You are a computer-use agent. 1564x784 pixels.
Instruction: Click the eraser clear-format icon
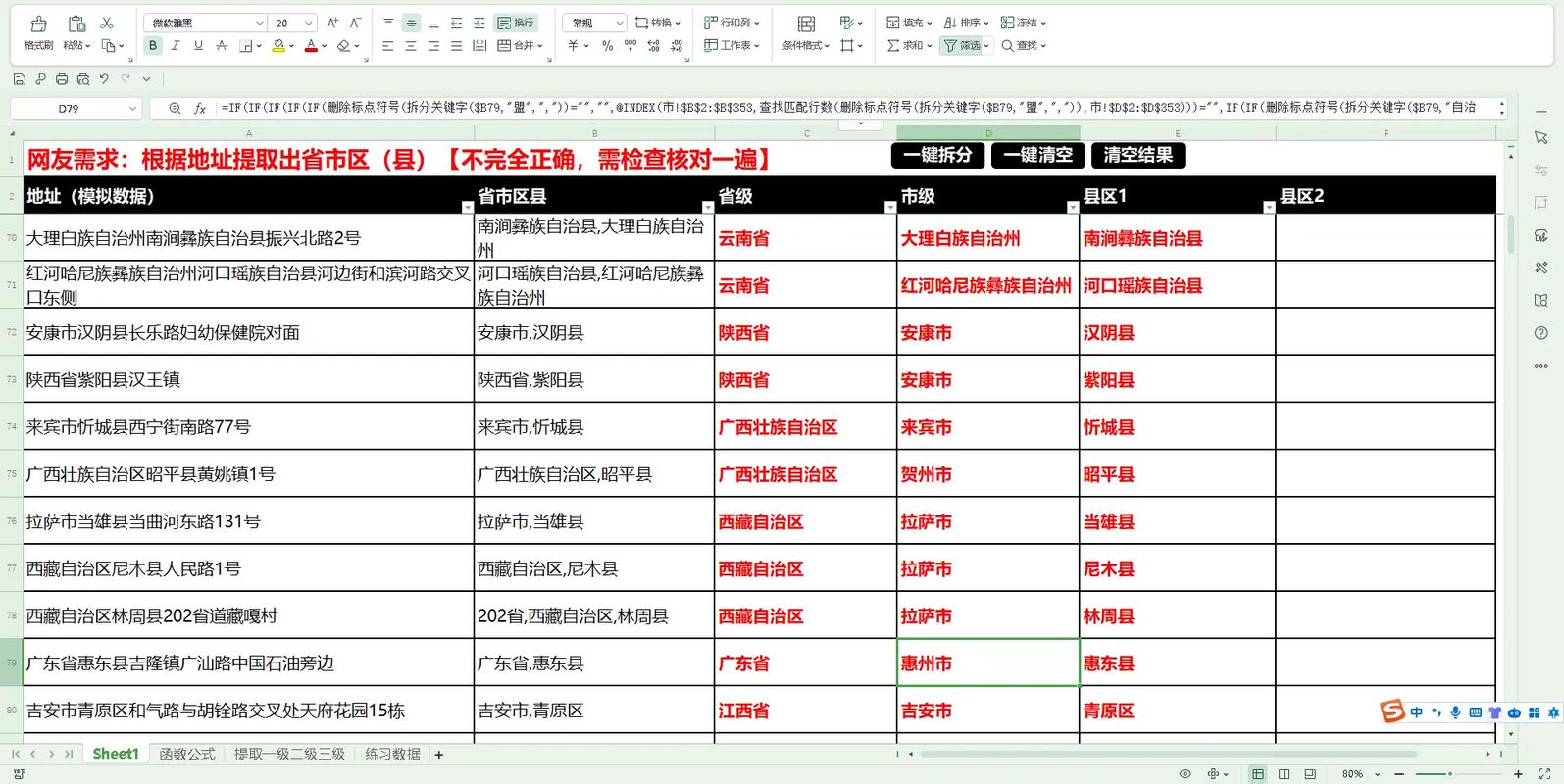343,45
